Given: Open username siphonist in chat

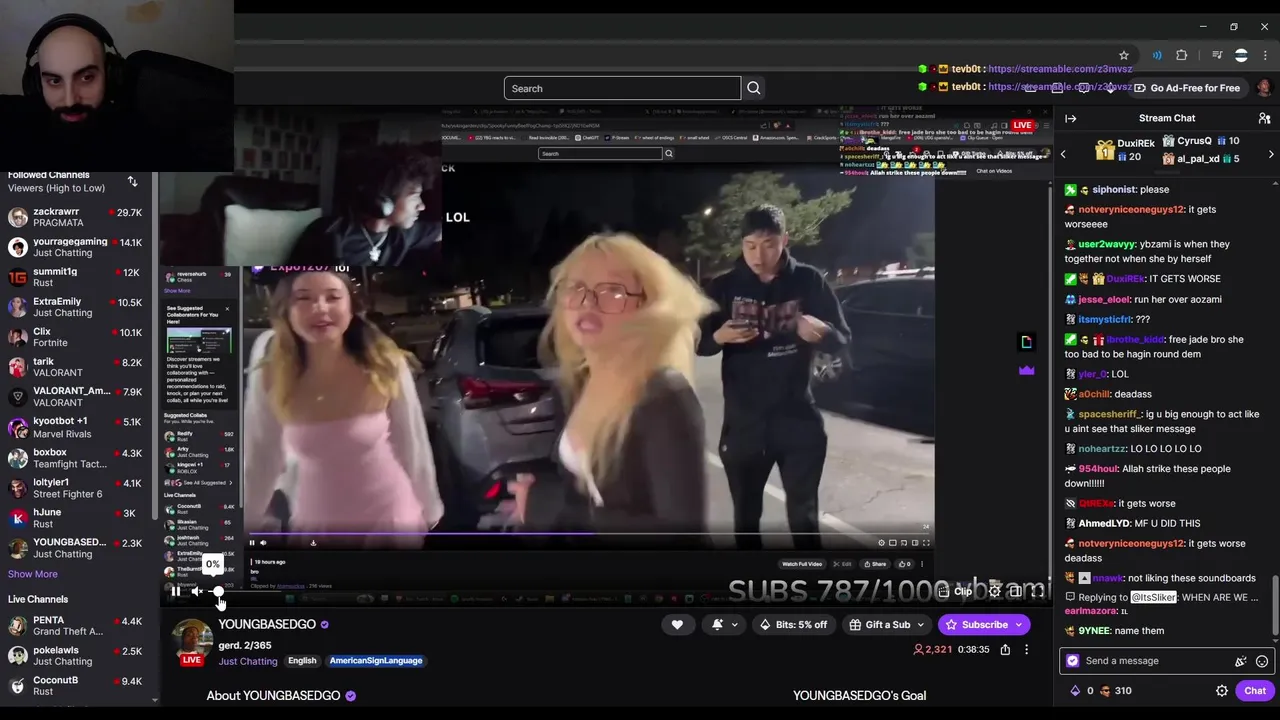Looking at the screenshot, I should tap(1115, 189).
